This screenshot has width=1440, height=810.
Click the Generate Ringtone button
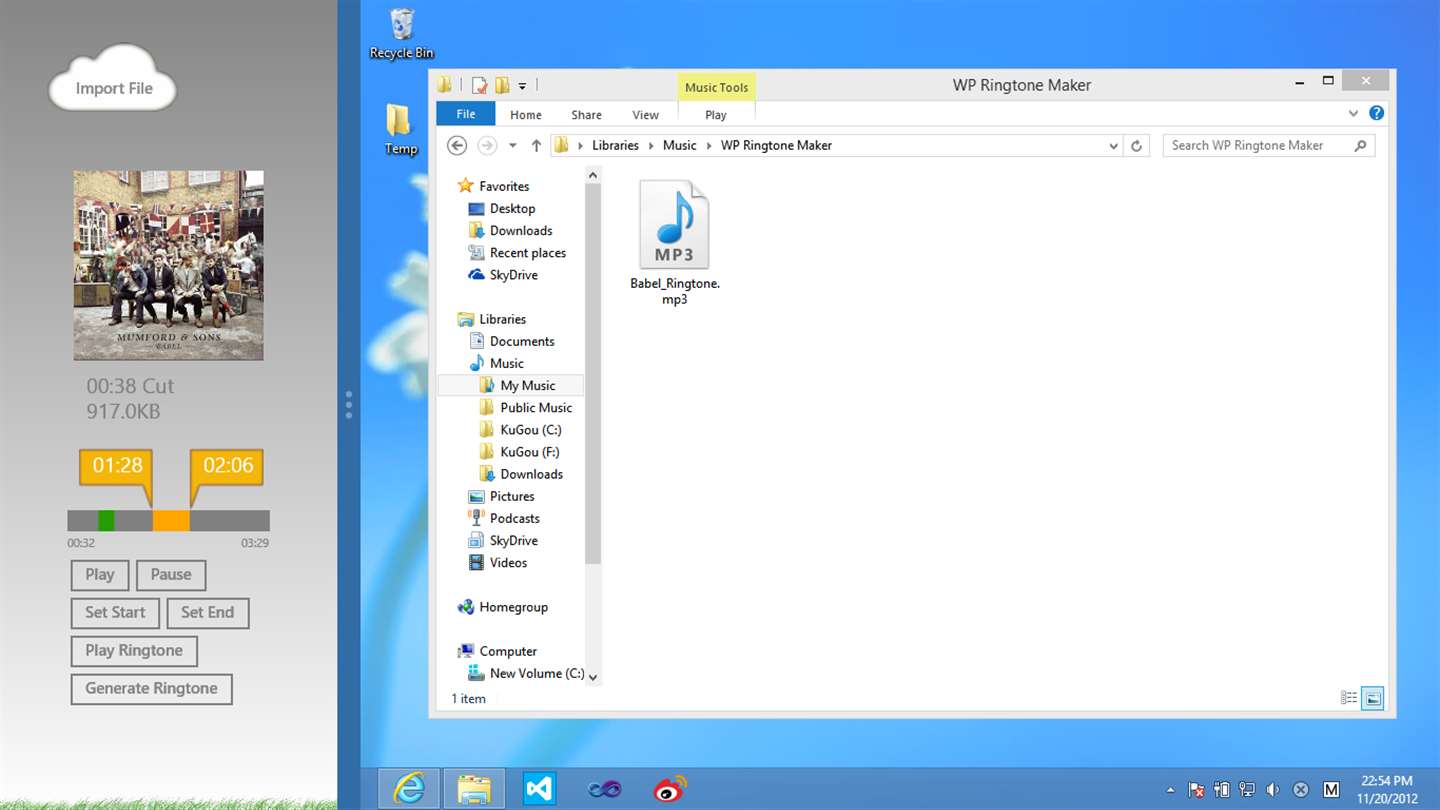151,689
